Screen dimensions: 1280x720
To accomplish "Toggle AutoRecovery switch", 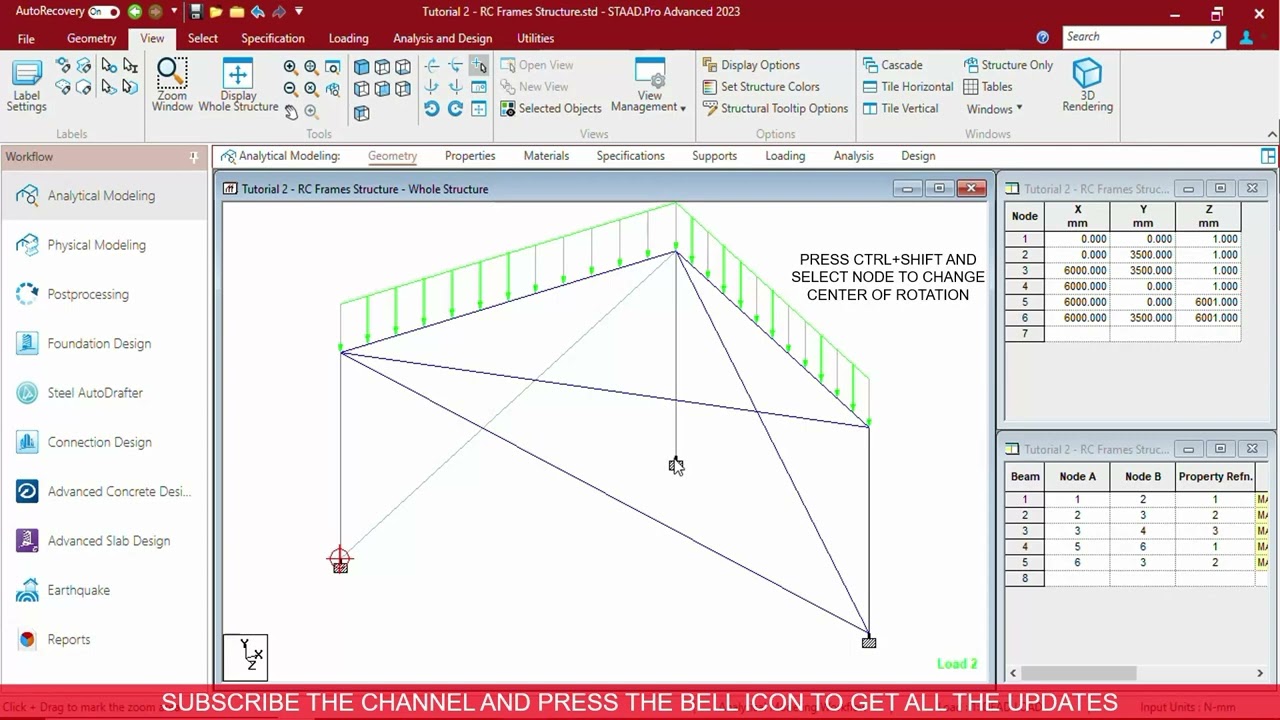I will [104, 12].
